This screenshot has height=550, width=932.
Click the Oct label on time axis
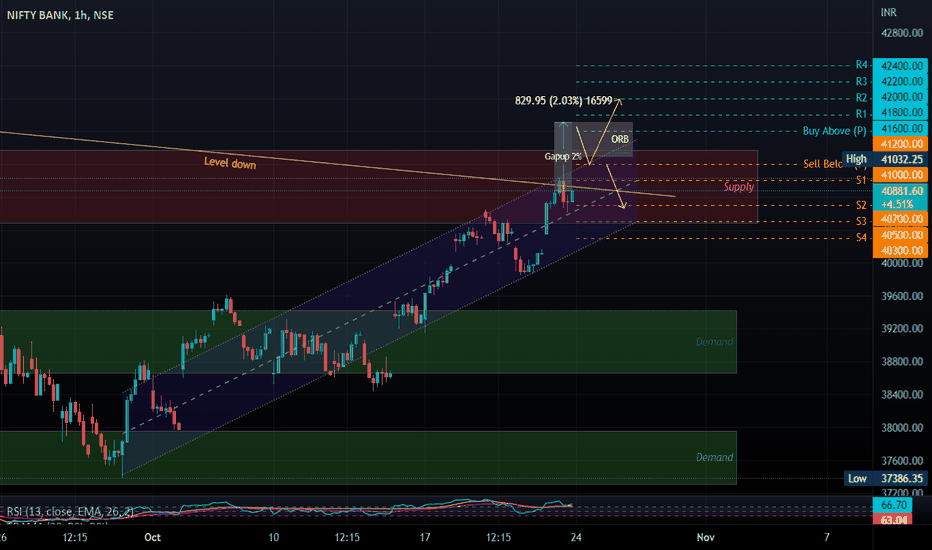click(x=152, y=537)
